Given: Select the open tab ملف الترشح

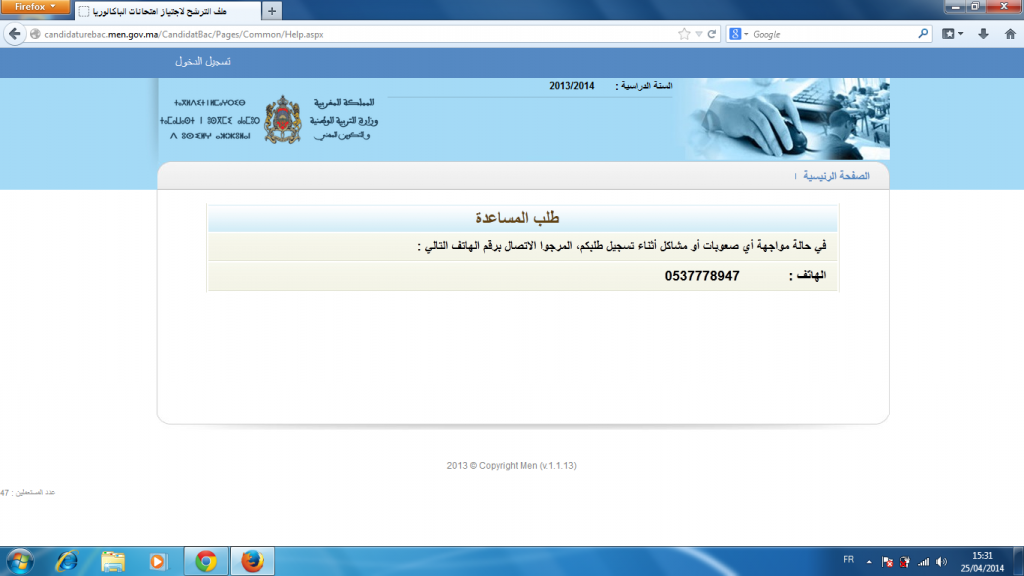Looking at the screenshot, I should (168, 11).
